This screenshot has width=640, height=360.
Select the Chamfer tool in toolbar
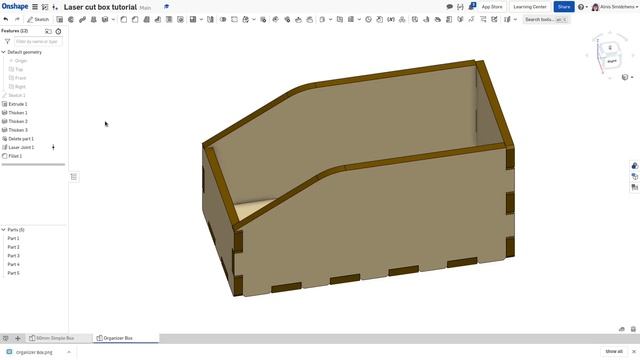pos(135,19)
